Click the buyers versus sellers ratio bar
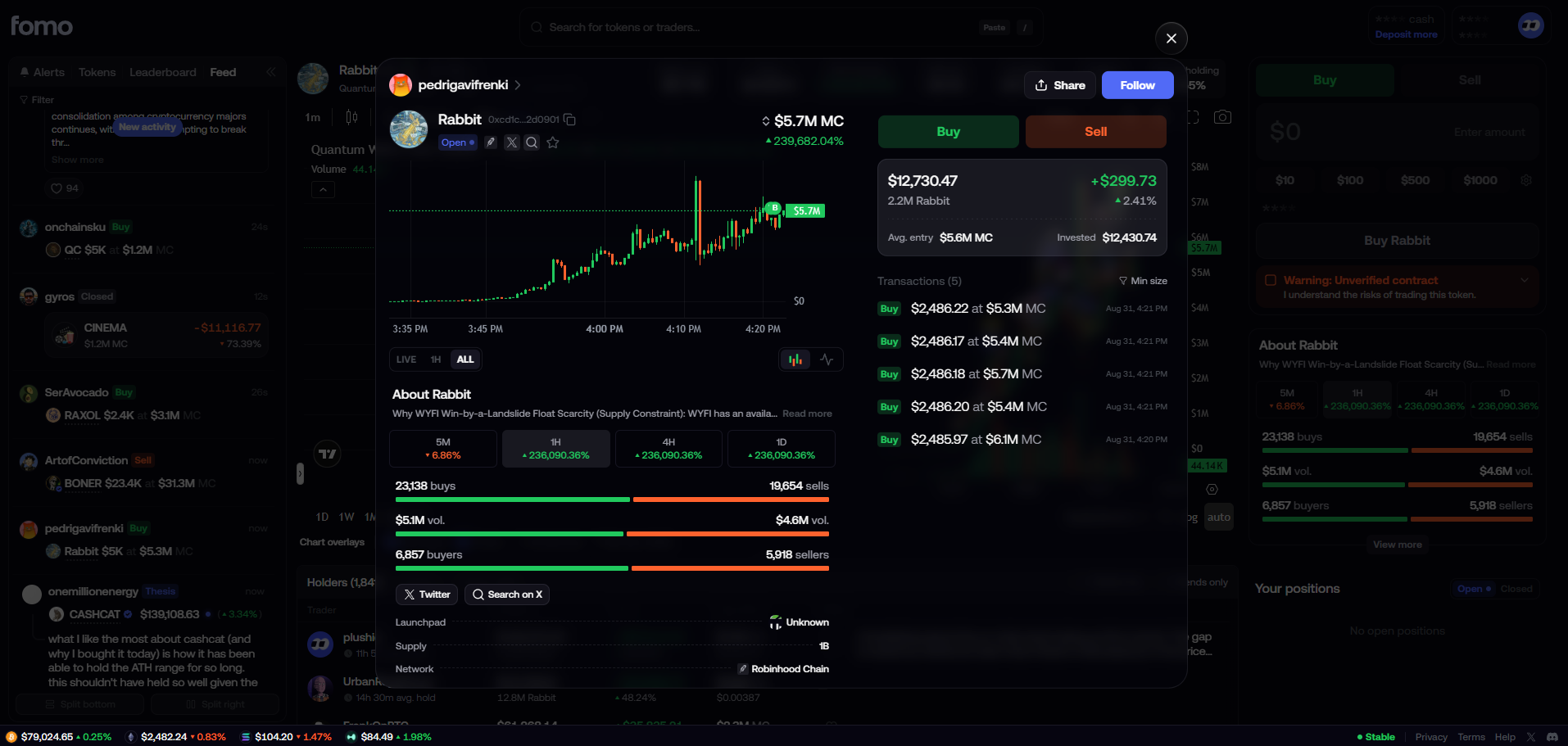Image resolution: width=1568 pixels, height=746 pixels. tap(612, 568)
